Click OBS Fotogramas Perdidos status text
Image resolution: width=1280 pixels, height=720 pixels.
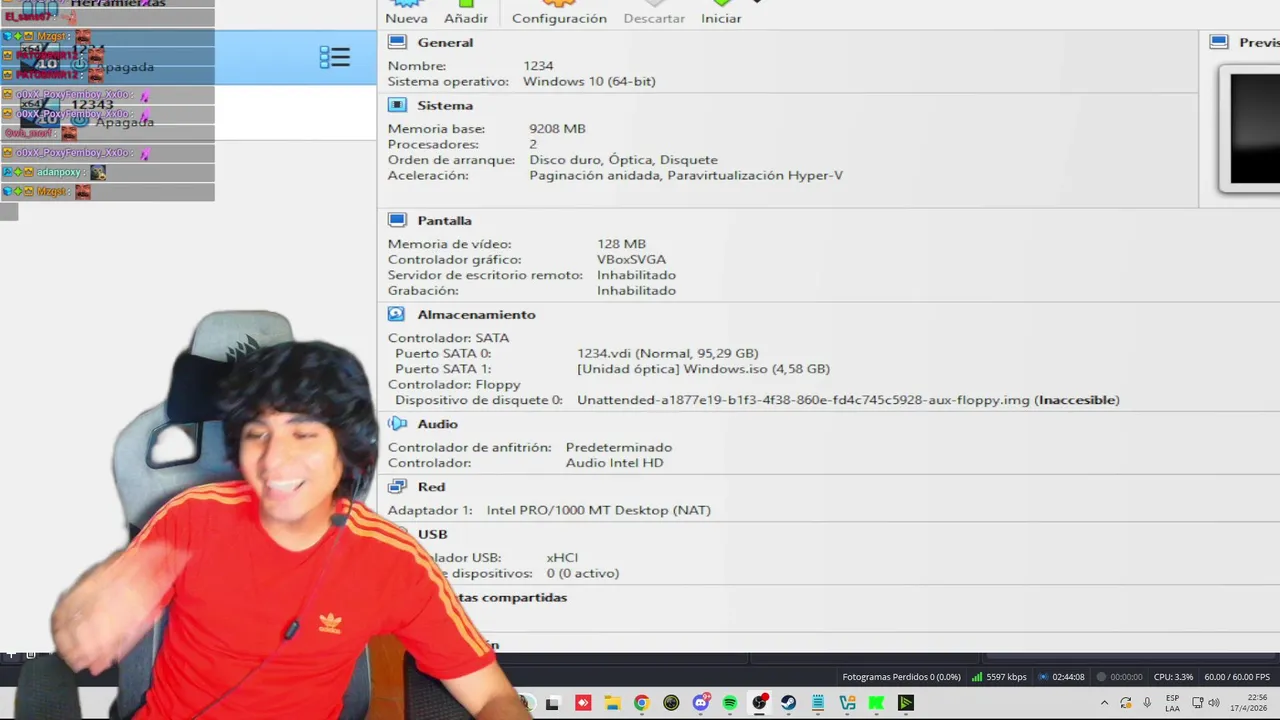(x=901, y=677)
